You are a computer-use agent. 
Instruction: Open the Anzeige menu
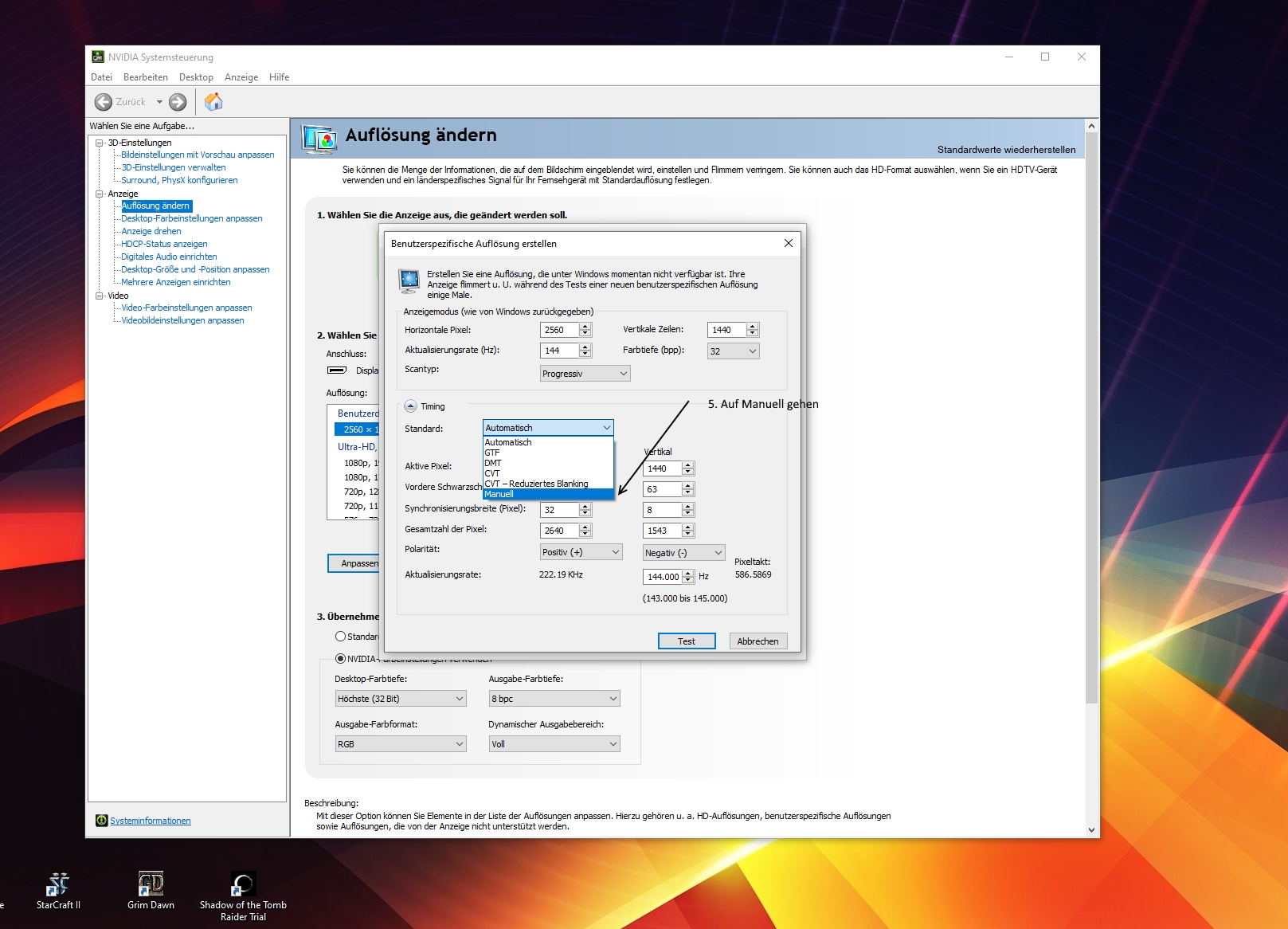(241, 77)
